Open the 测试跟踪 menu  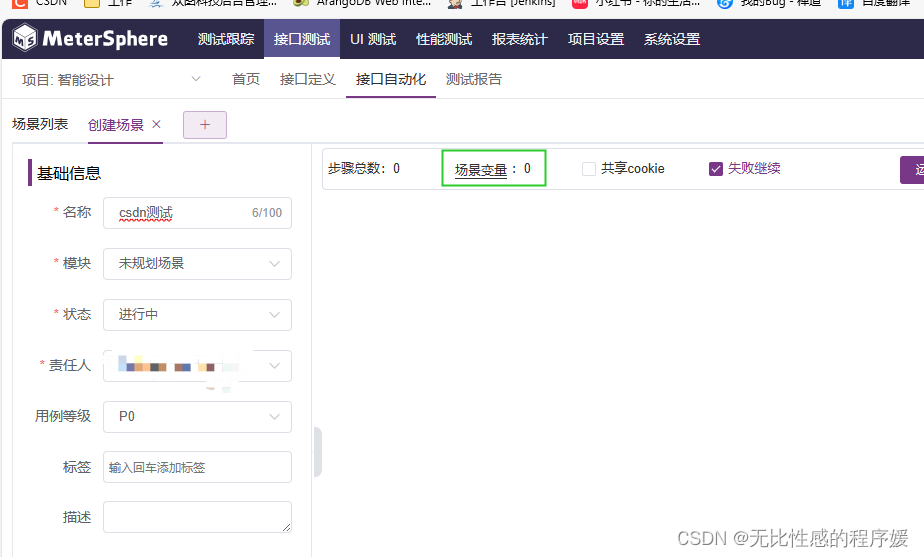coord(226,39)
